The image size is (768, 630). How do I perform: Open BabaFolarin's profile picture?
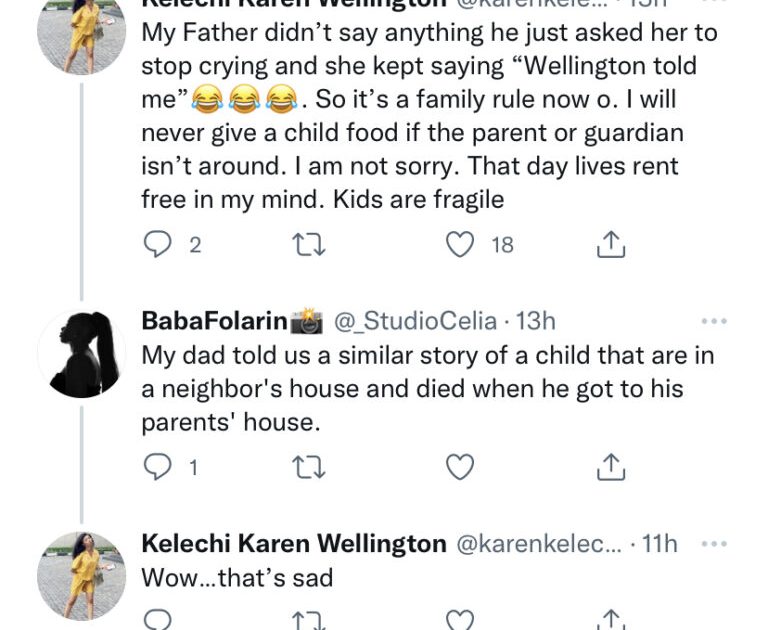pyautogui.click(x=81, y=354)
